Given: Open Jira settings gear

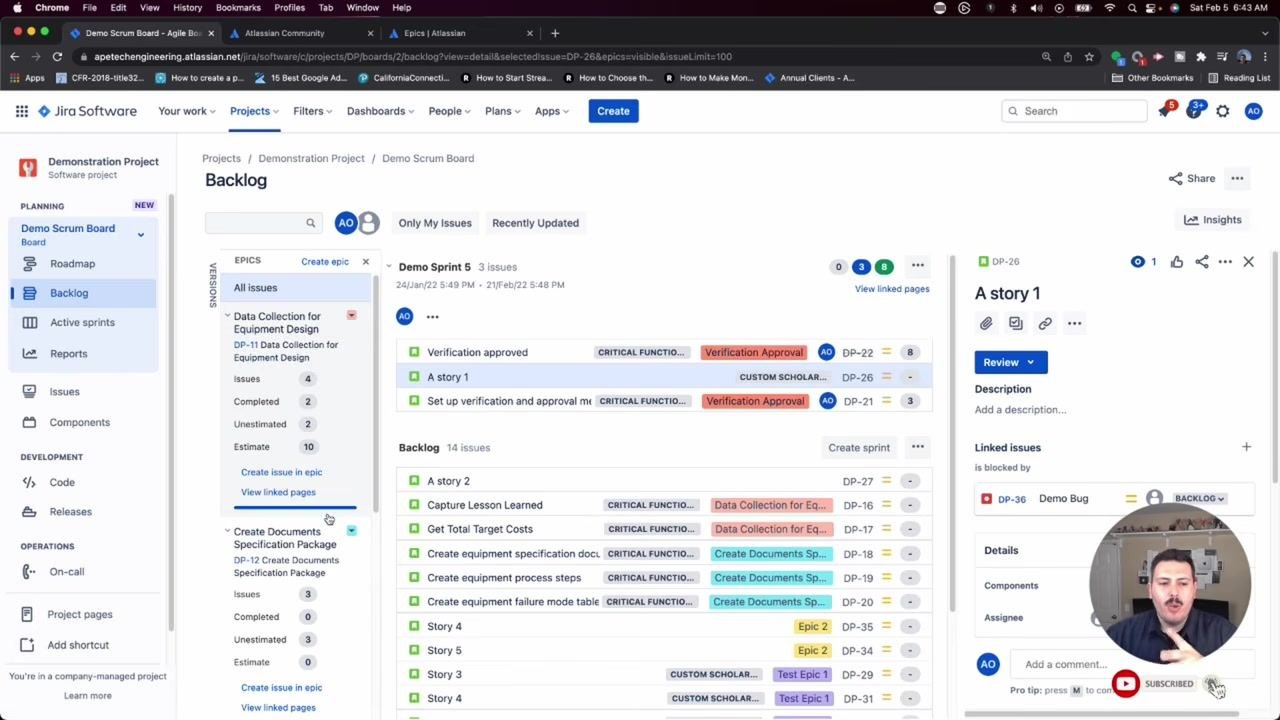Looking at the screenshot, I should [1223, 111].
